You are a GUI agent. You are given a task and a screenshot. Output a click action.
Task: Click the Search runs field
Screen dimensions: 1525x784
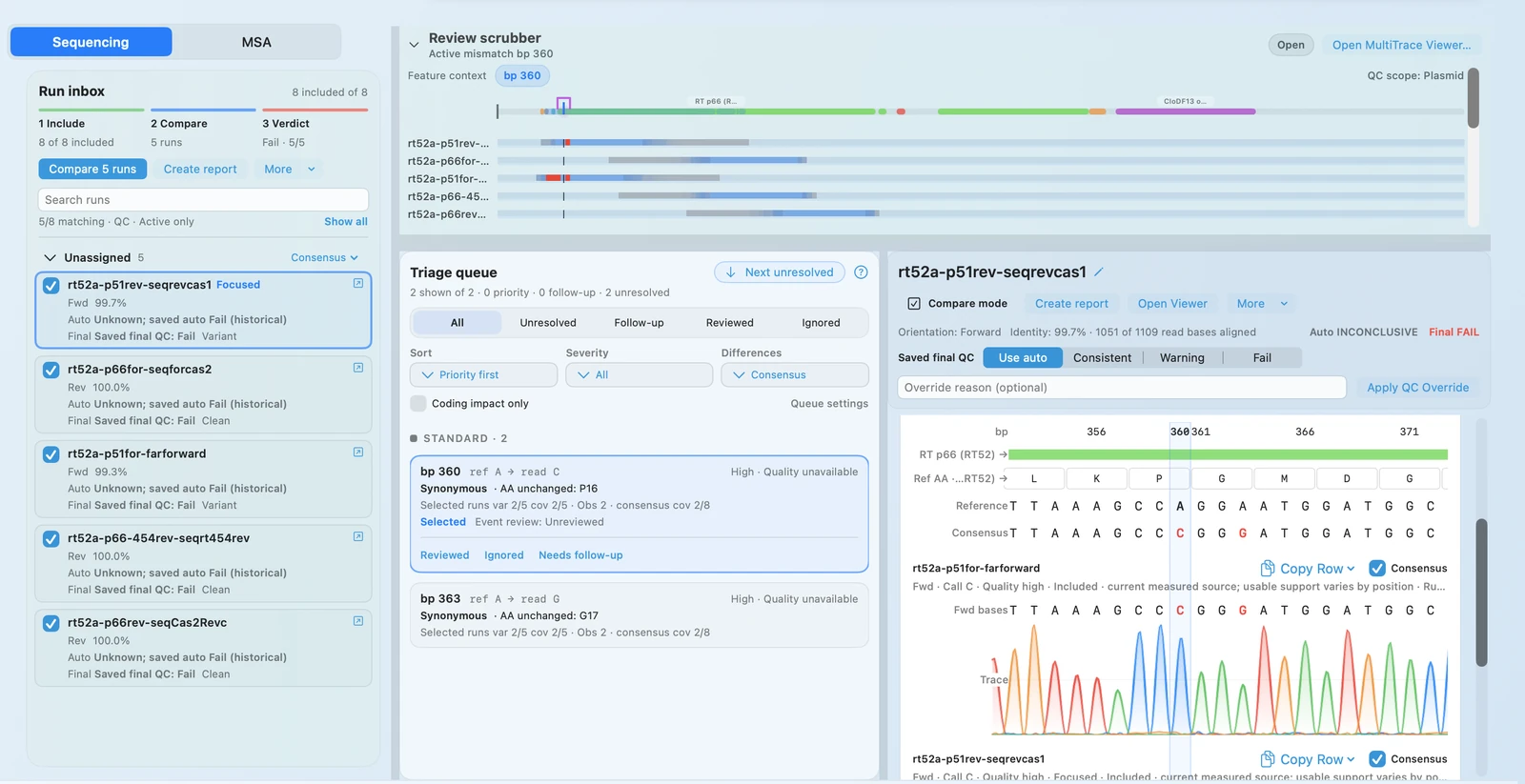[x=203, y=200]
